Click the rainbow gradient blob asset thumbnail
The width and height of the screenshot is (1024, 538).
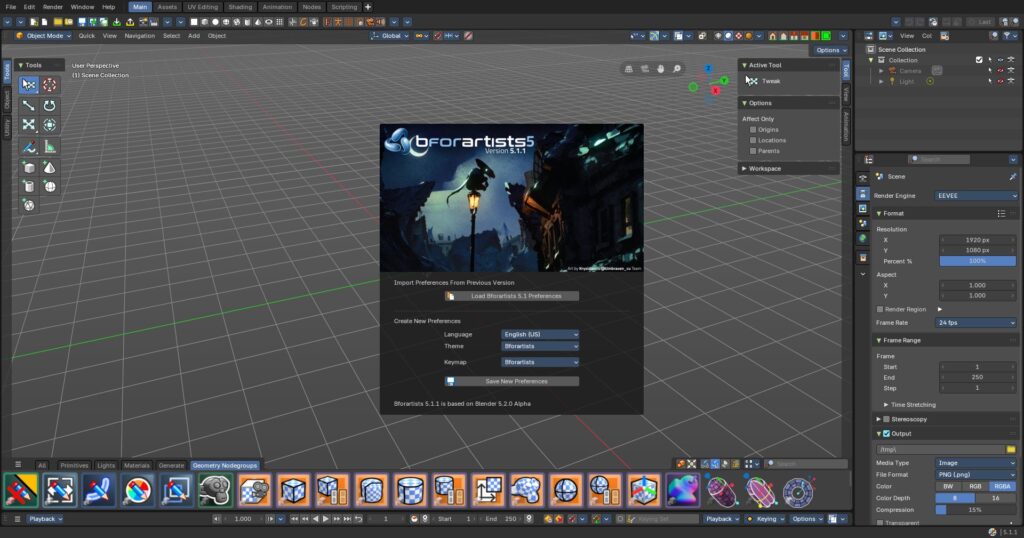(x=682, y=491)
